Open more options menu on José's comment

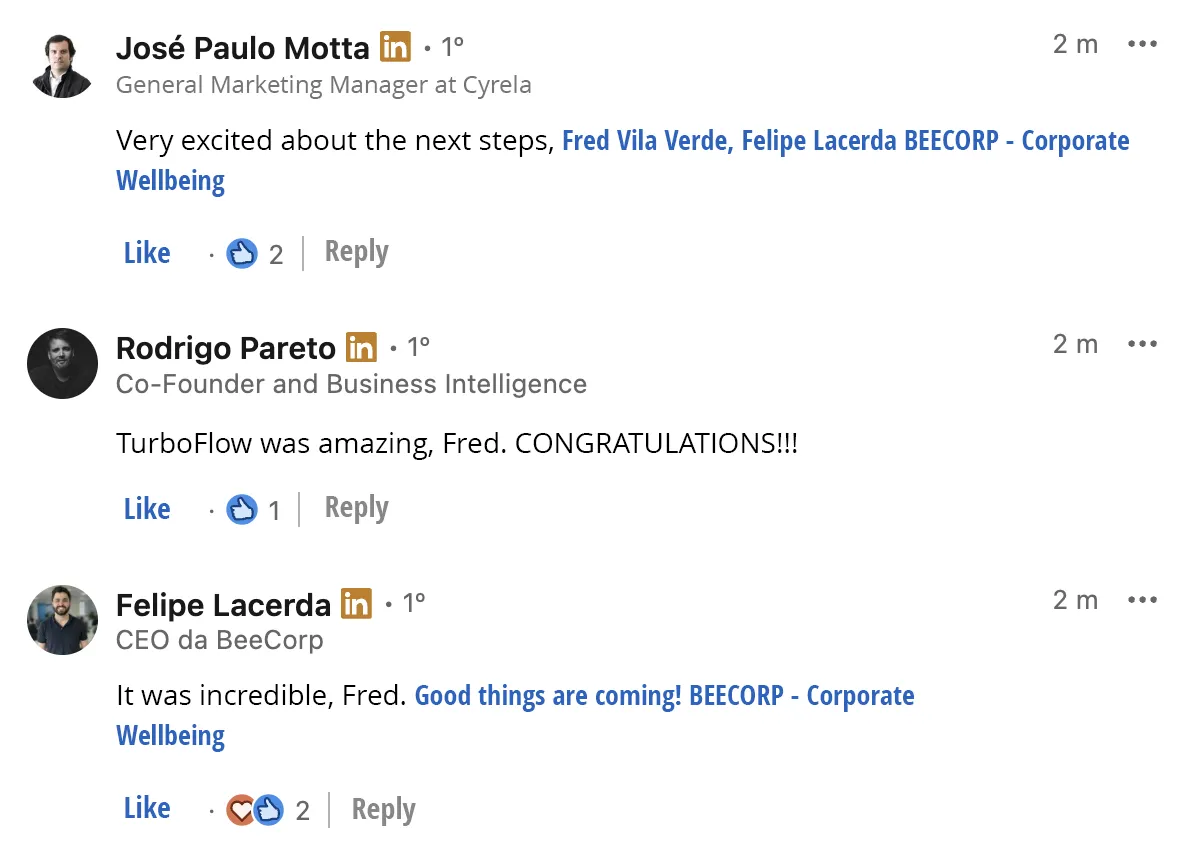click(x=1142, y=44)
